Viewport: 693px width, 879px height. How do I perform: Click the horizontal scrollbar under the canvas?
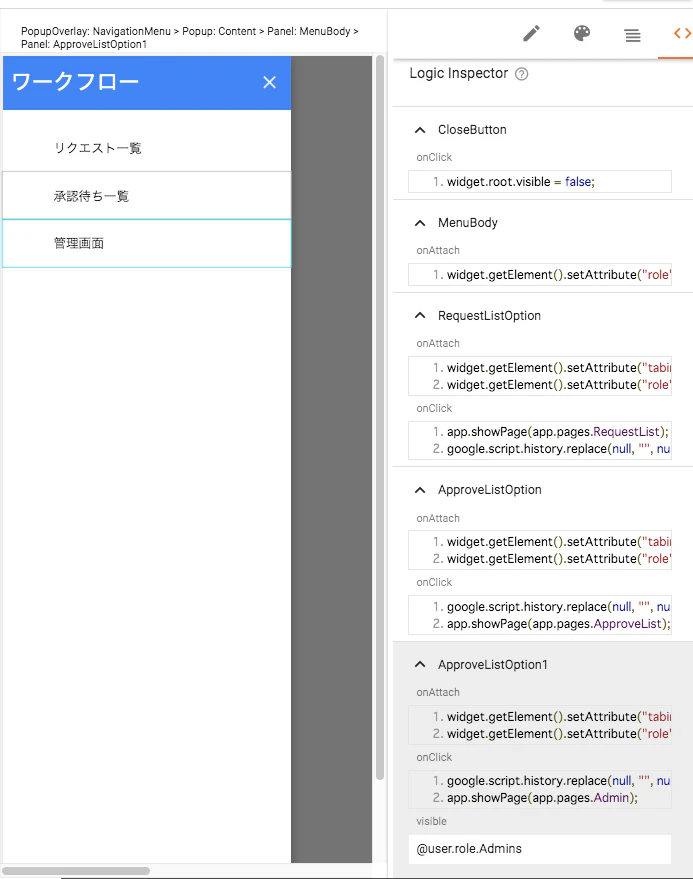point(76,871)
